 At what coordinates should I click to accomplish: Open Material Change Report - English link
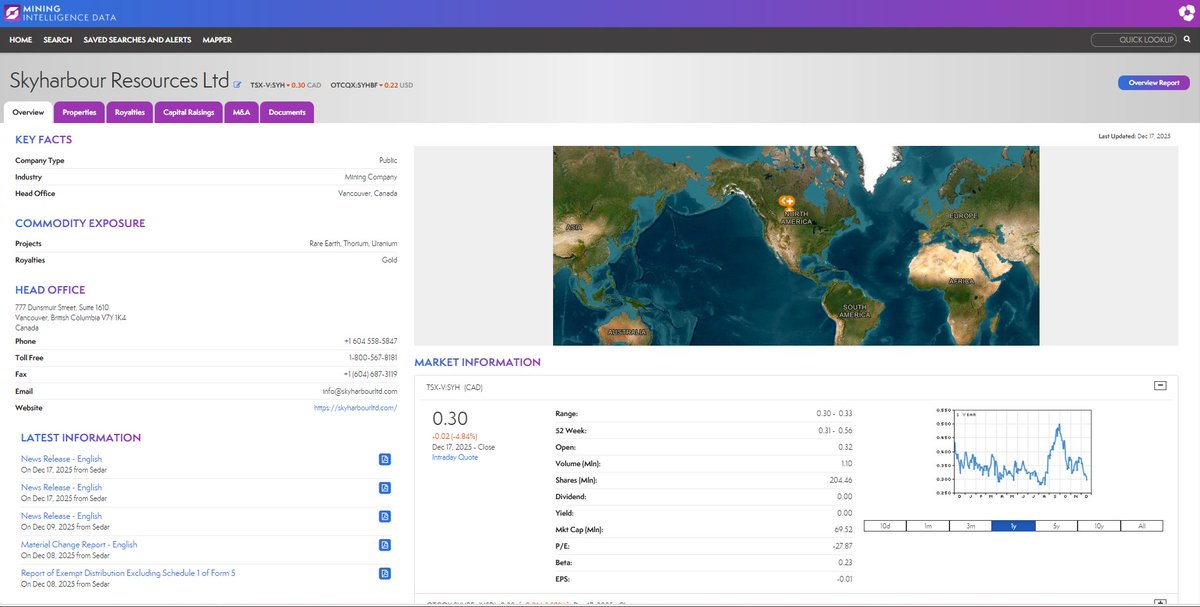79,544
